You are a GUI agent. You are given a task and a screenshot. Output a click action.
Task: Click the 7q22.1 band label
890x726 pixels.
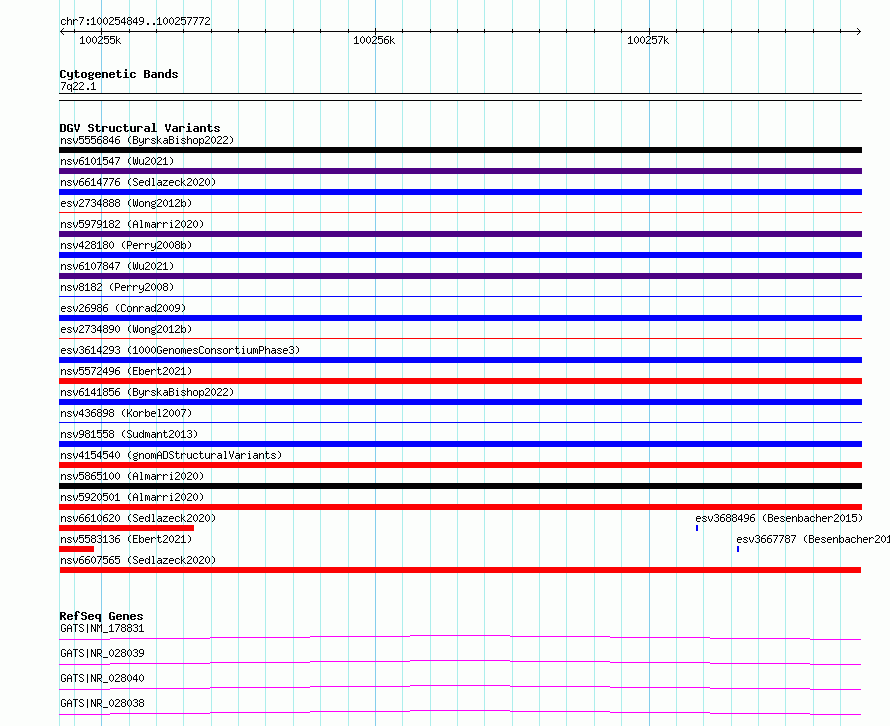click(x=78, y=86)
